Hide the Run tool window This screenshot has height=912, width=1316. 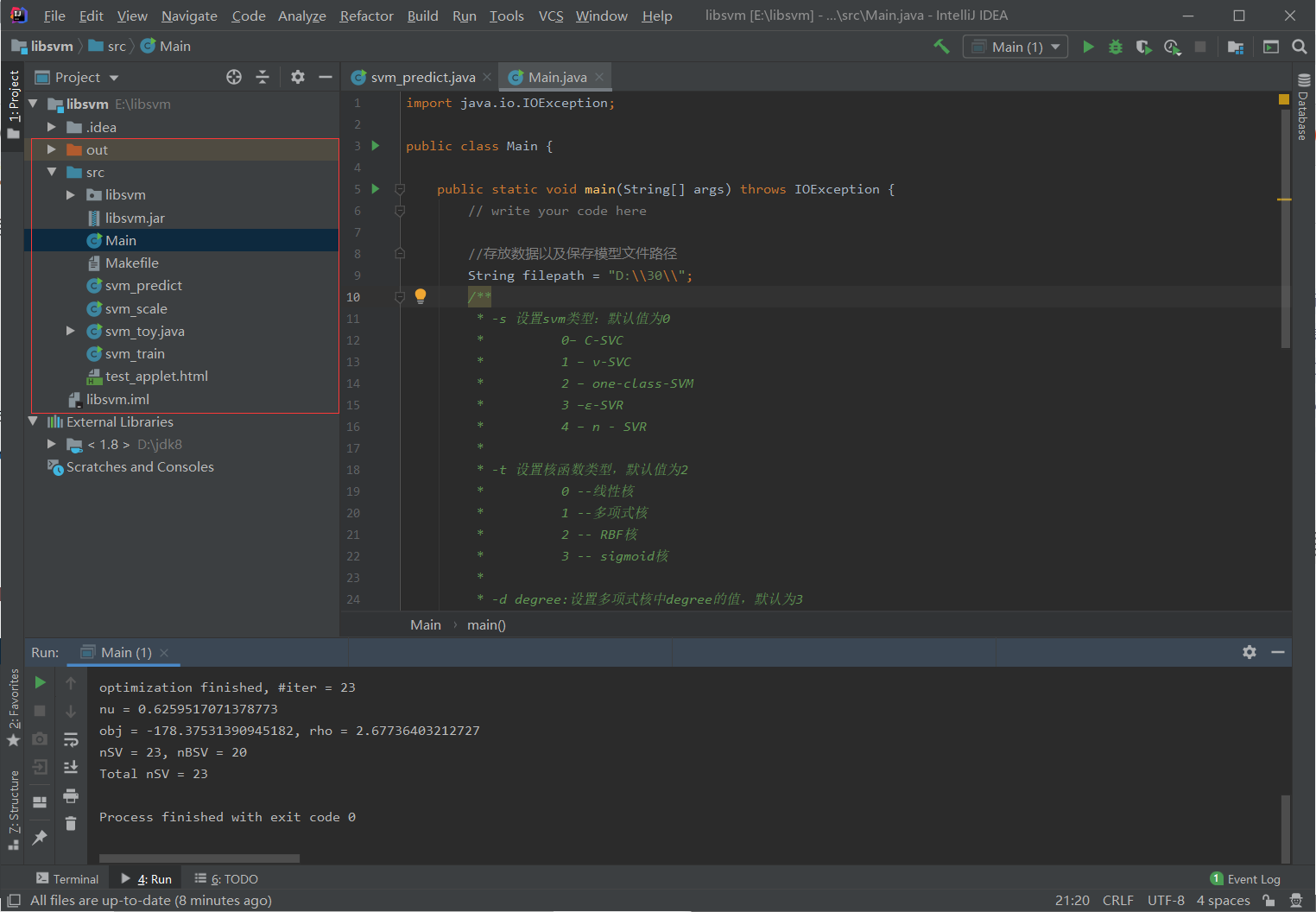click(1278, 652)
